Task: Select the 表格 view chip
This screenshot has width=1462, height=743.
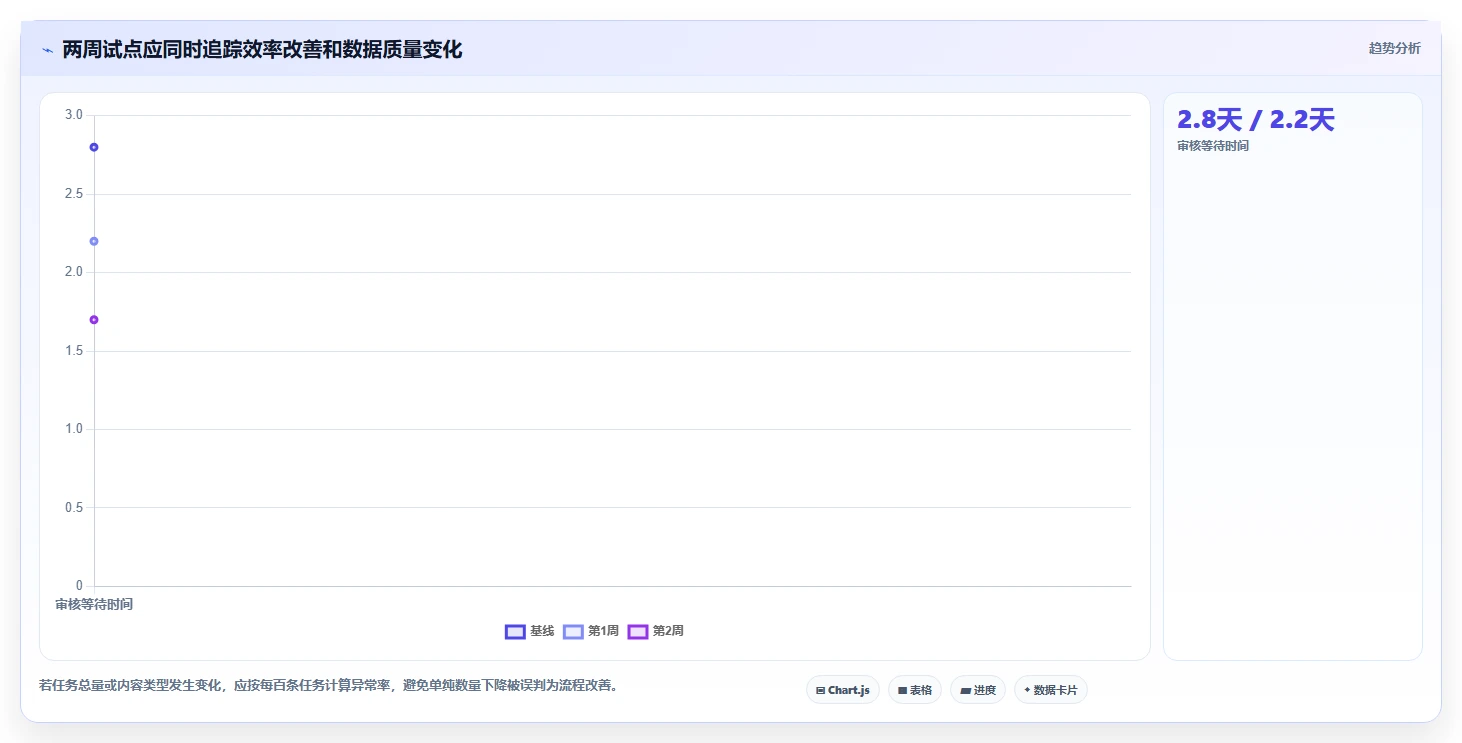Action: pos(915,690)
